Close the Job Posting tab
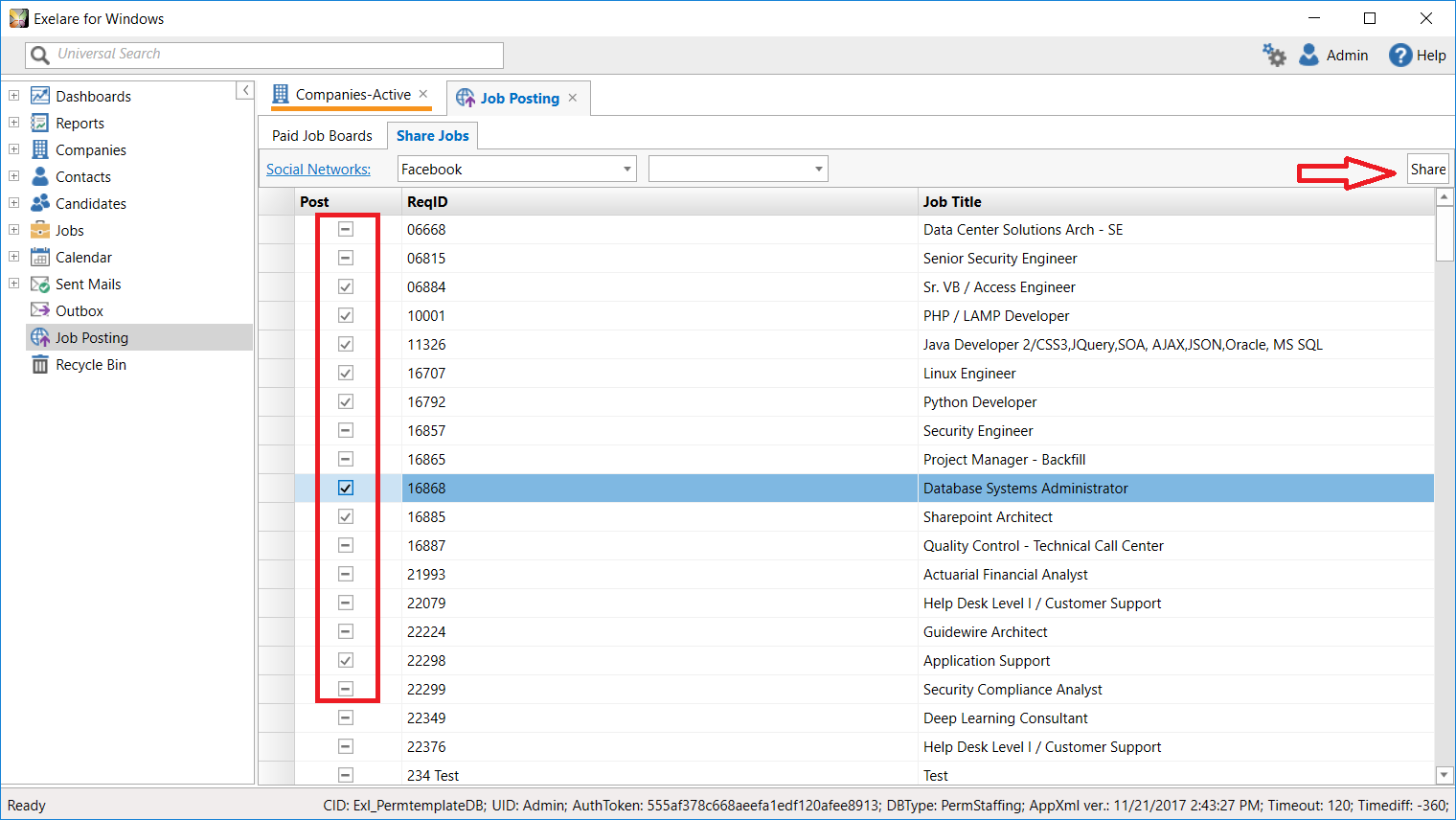 point(573,98)
